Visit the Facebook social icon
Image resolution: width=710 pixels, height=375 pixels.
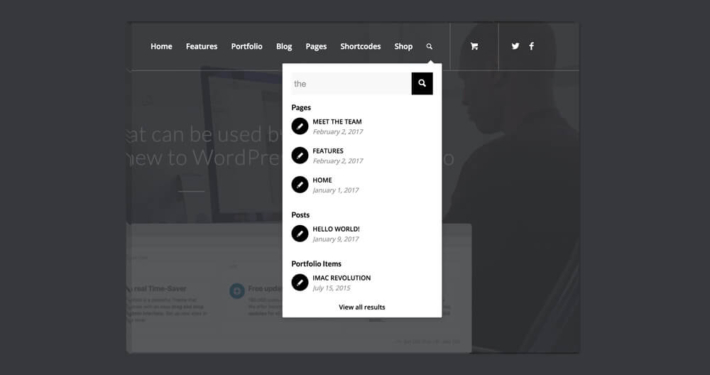(532, 46)
